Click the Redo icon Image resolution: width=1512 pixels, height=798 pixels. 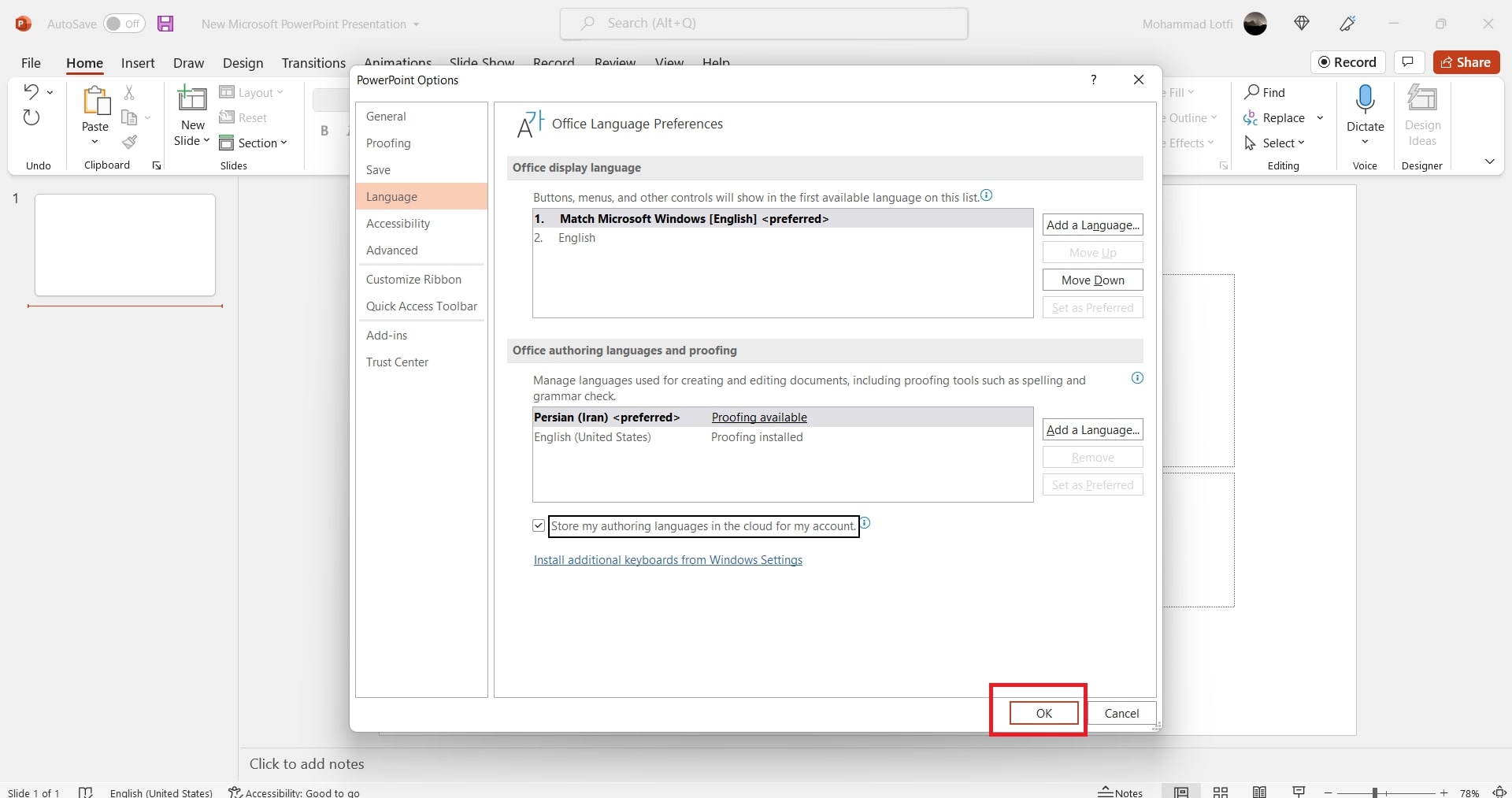pyautogui.click(x=31, y=118)
